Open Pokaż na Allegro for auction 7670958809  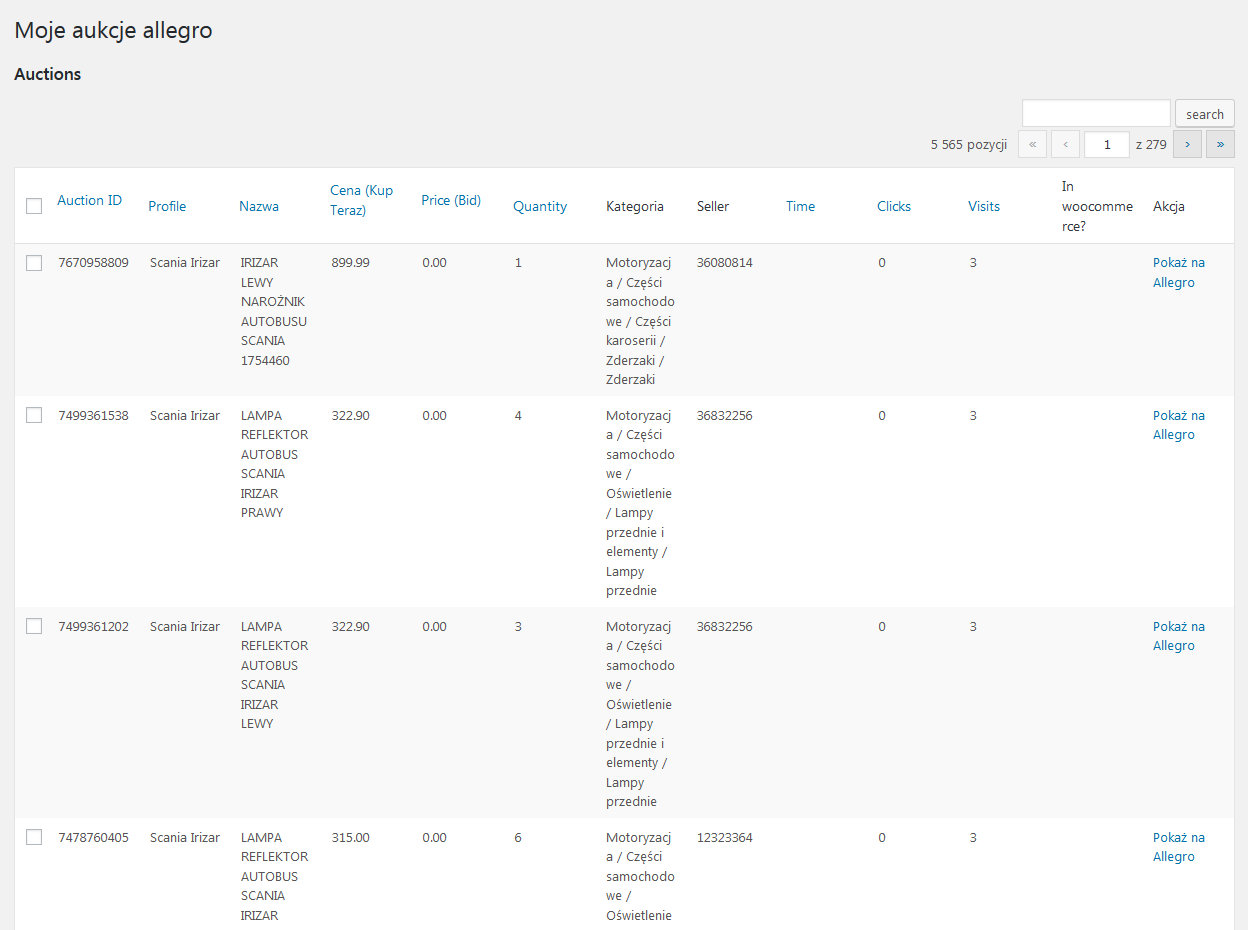pyautogui.click(x=1179, y=272)
